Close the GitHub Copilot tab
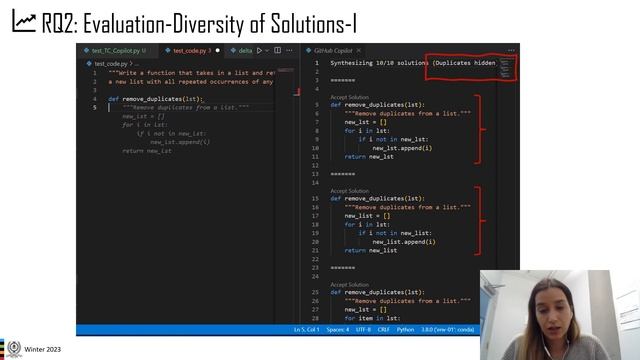The height and width of the screenshot is (360, 640). [359, 51]
